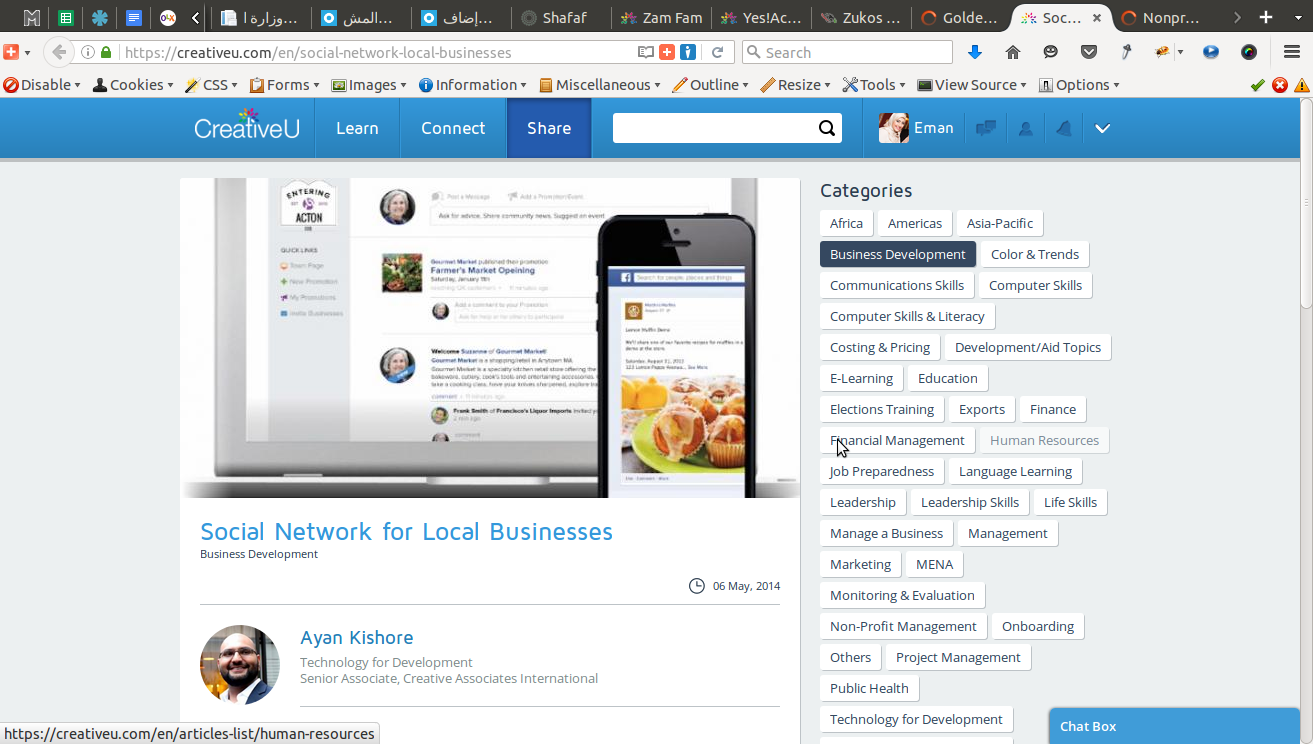Open the notifications bell icon in header
The width and height of the screenshot is (1313, 744).
point(1064,128)
